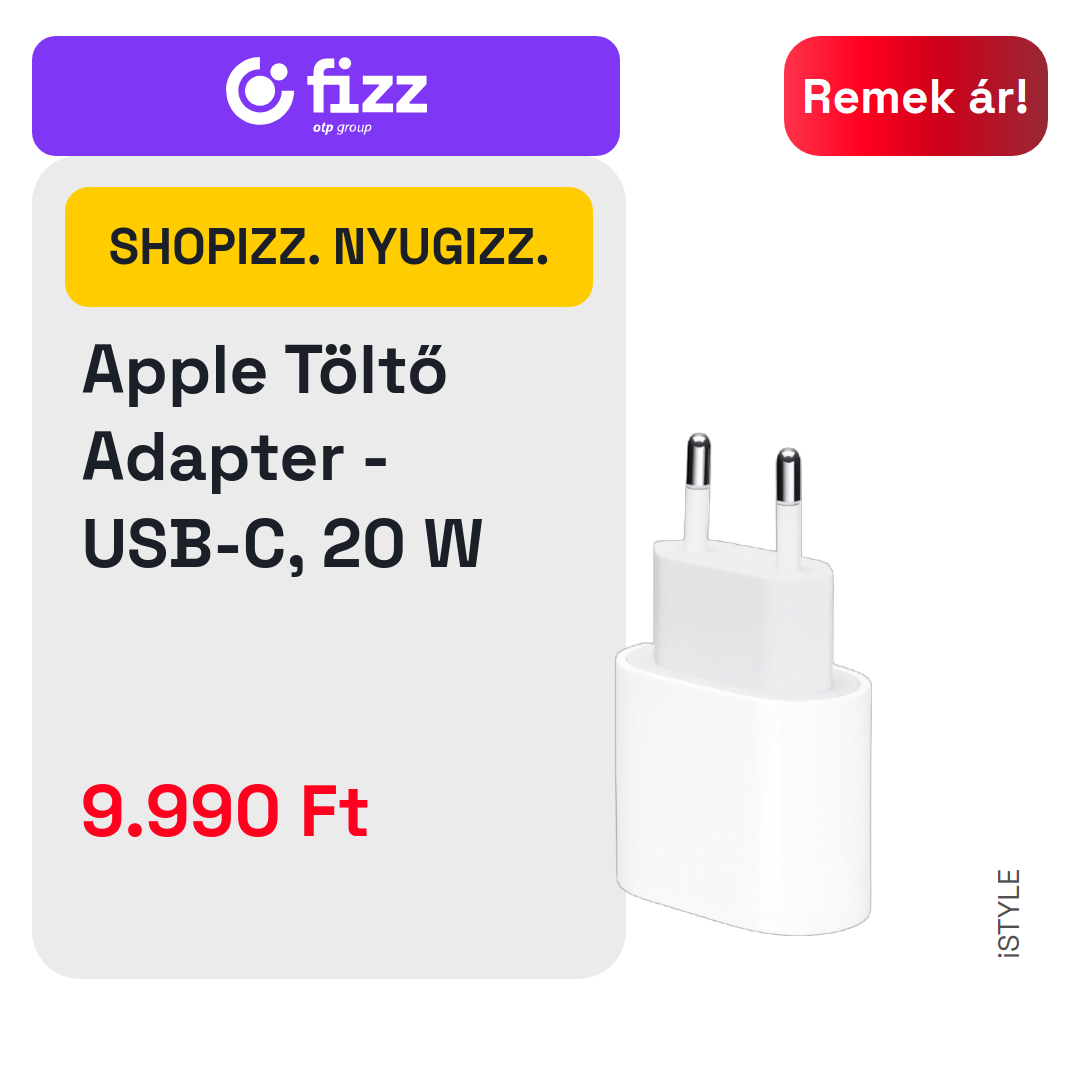Click the right metal prong of charger
This screenshot has height=1080, width=1080.
pyautogui.click(x=789, y=475)
